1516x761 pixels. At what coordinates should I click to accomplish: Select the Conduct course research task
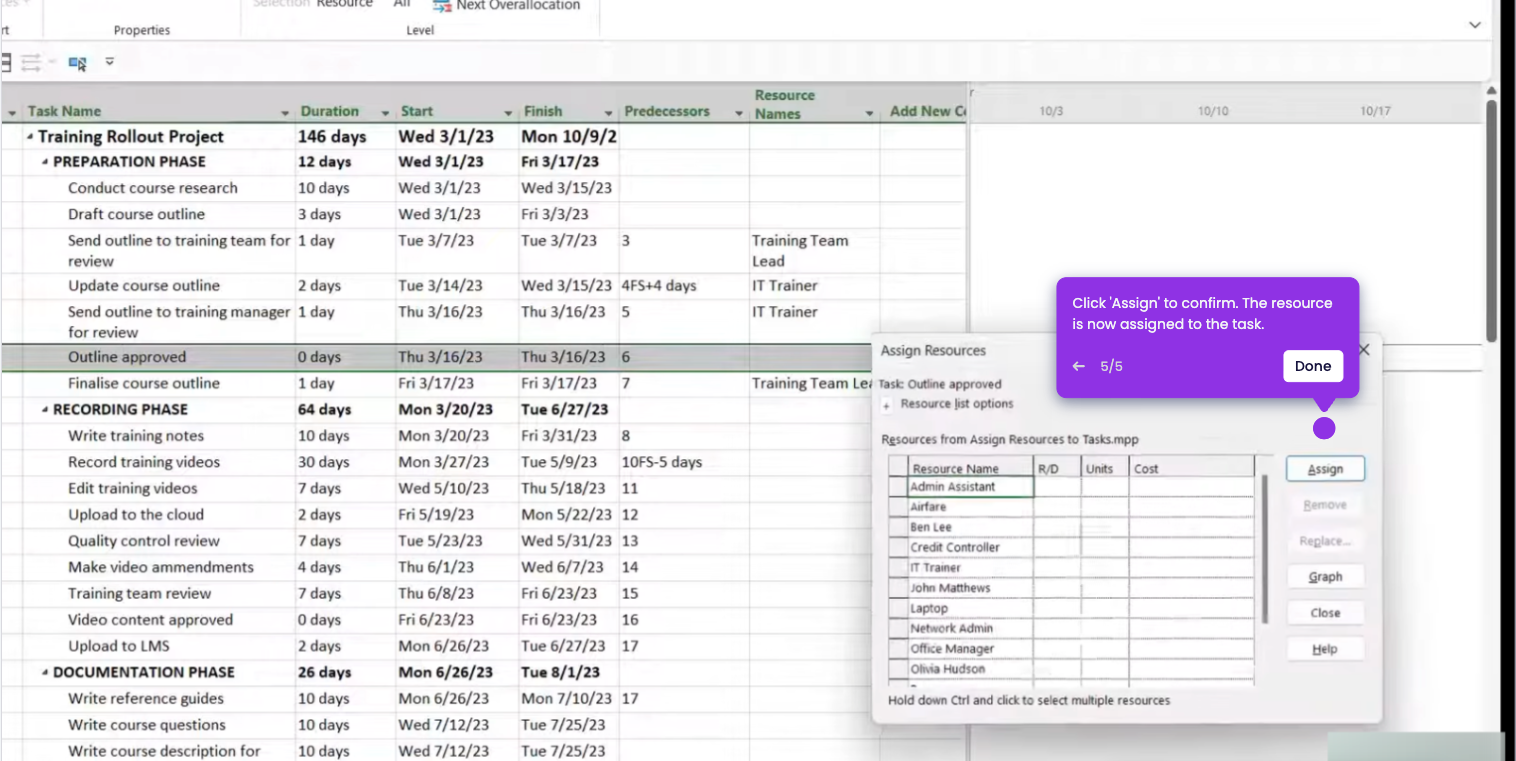153,188
